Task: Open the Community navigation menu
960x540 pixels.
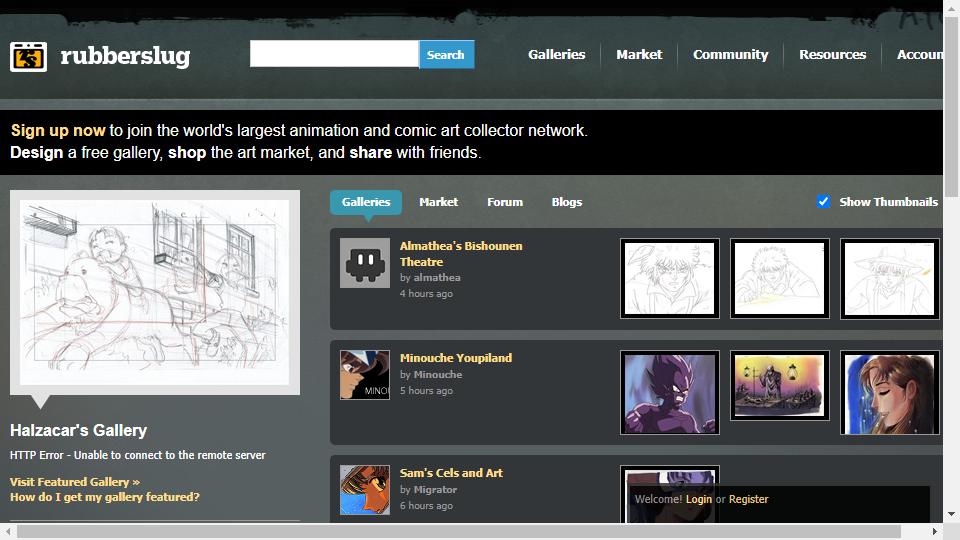Action: click(730, 54)
